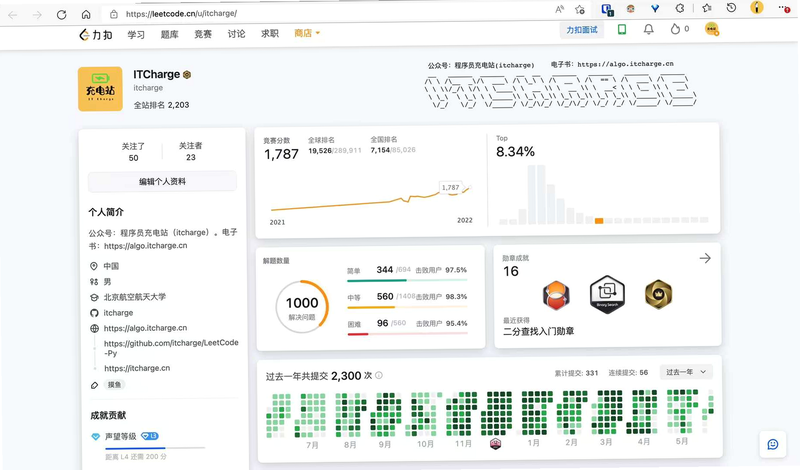Add page to favorites star icon
This screenshot has height=470, width=800.
(580, 9)
